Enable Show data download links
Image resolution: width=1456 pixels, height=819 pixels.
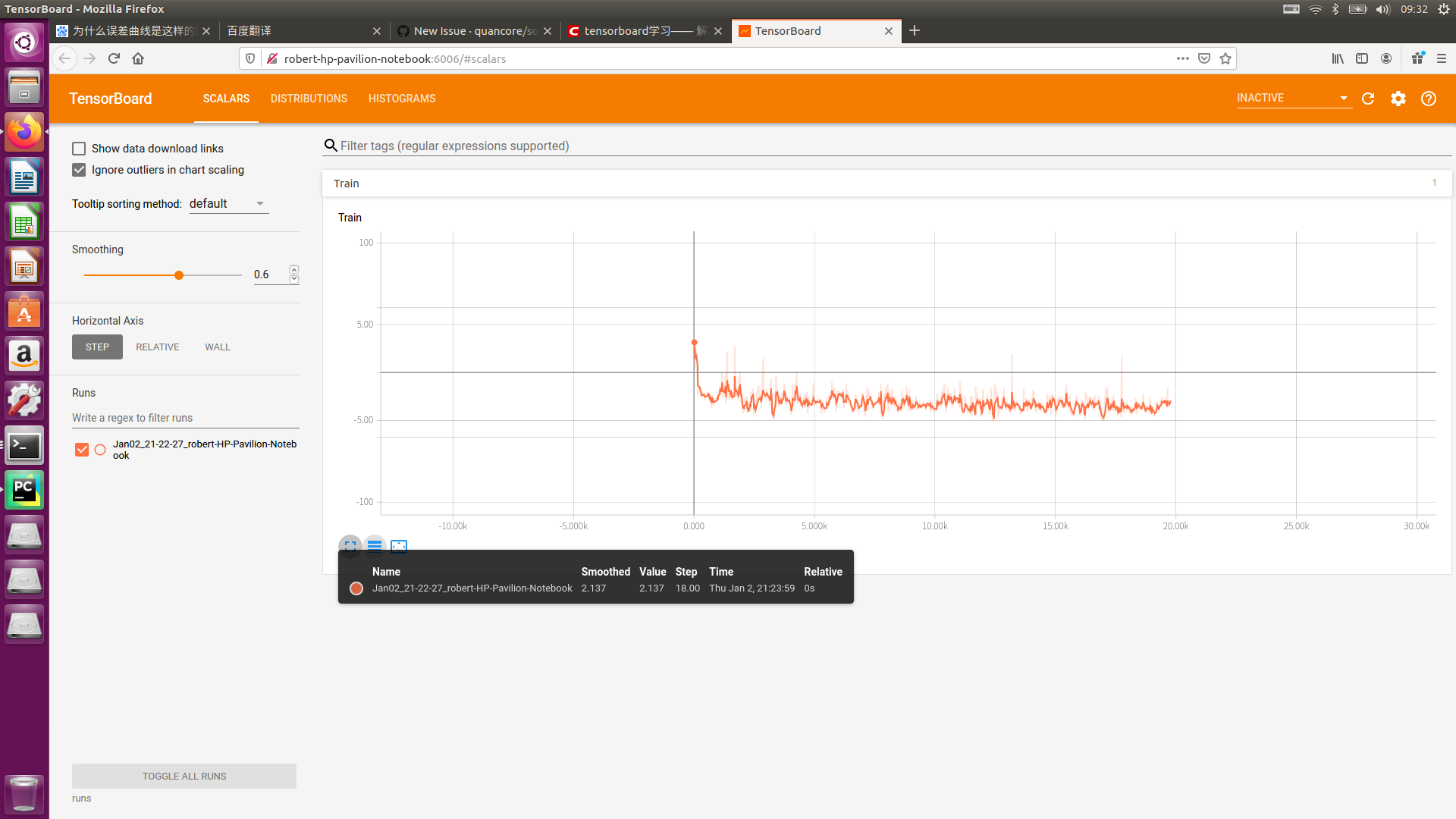tap(79, 148)
